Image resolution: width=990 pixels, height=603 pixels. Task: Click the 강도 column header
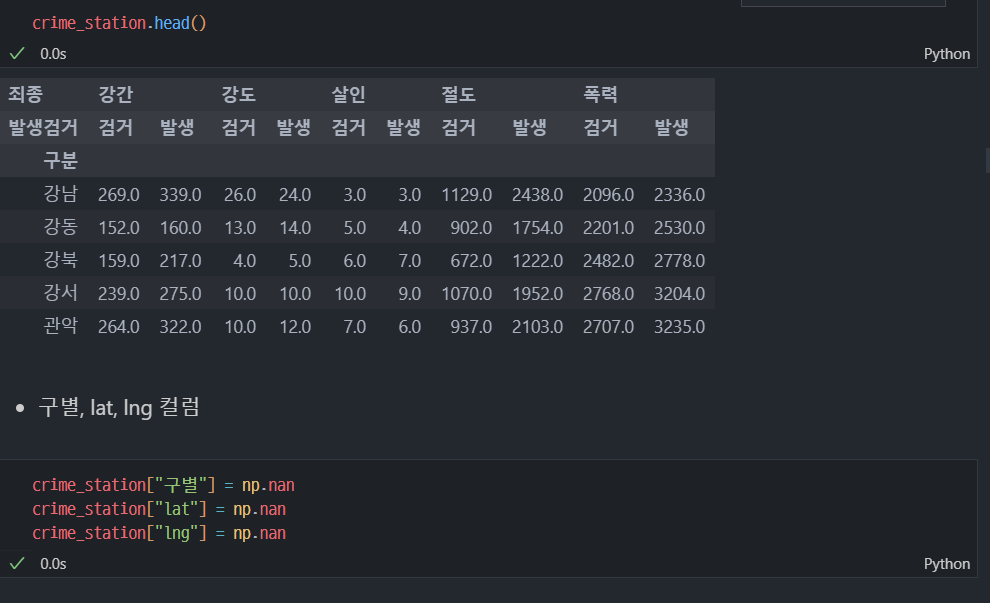click(239, 95)
